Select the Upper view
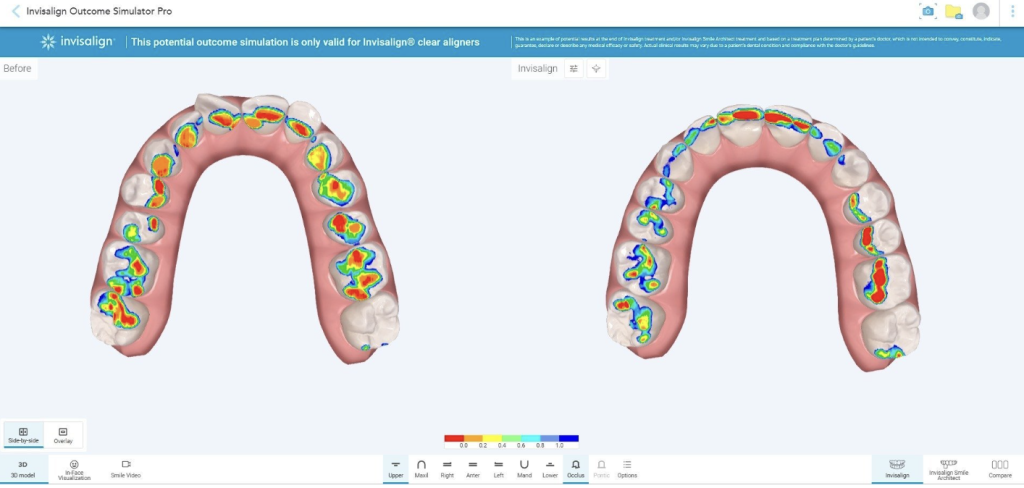Screen dimensions: 1024x488 click(396, 468)
